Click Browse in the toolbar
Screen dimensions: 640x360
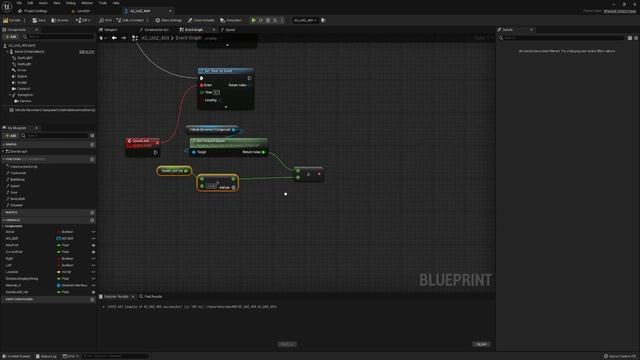click(x=60, y=20)
